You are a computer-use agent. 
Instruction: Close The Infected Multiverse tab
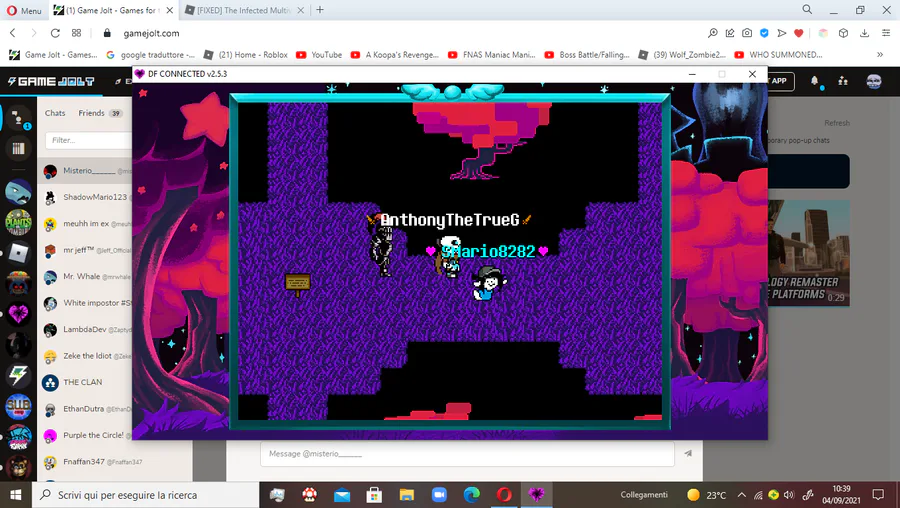(300, 10)
